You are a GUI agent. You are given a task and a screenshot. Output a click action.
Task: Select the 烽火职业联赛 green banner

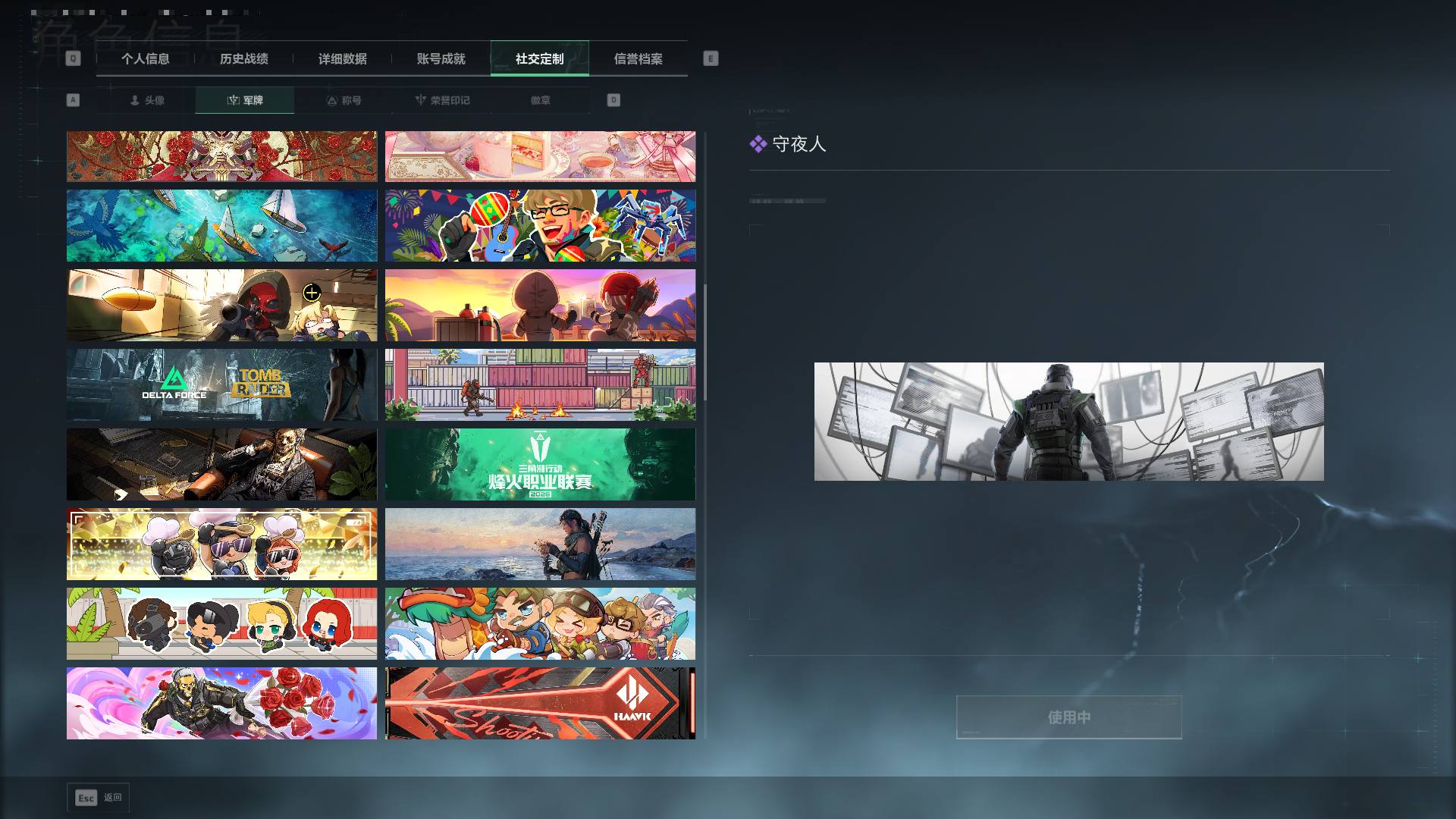540,464
